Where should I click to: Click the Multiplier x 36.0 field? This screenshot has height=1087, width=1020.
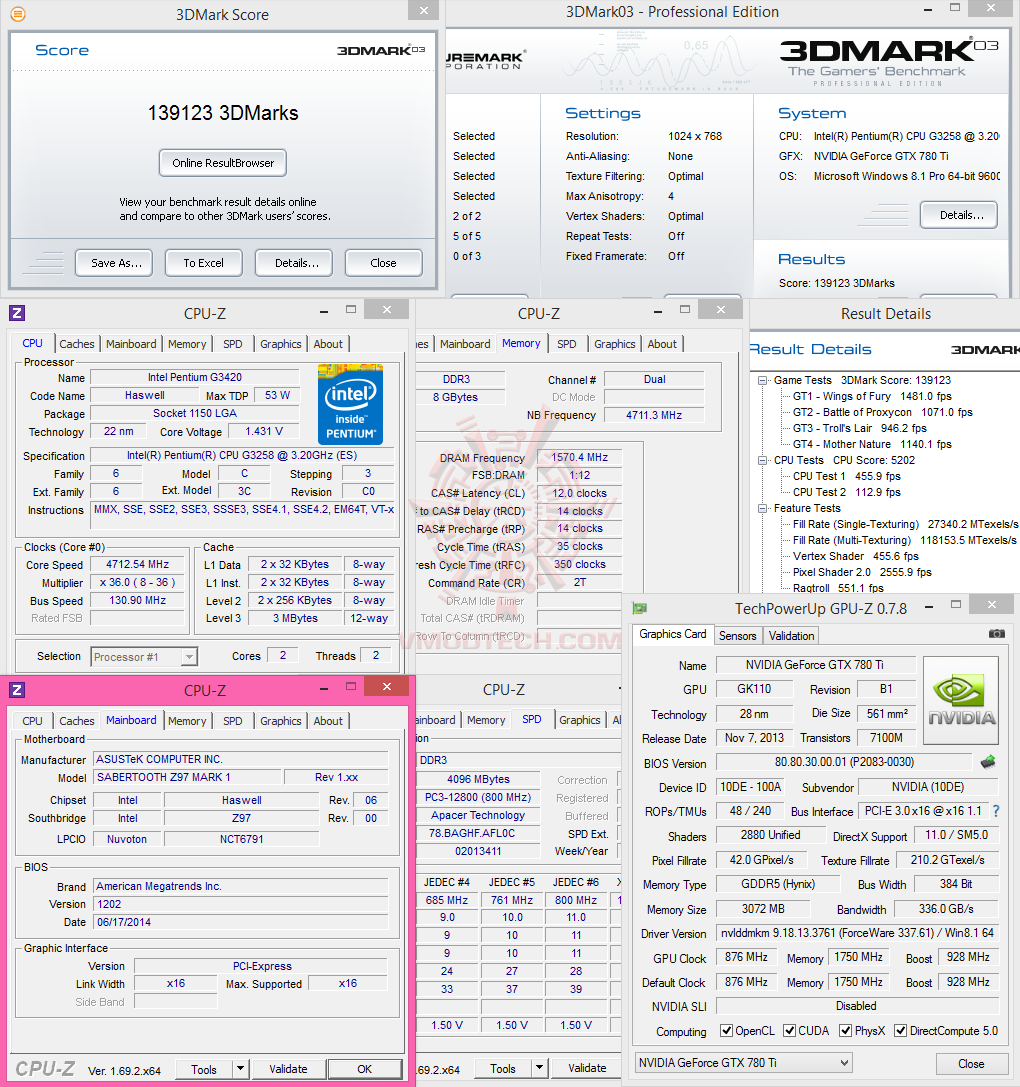(x=137, y=582)
